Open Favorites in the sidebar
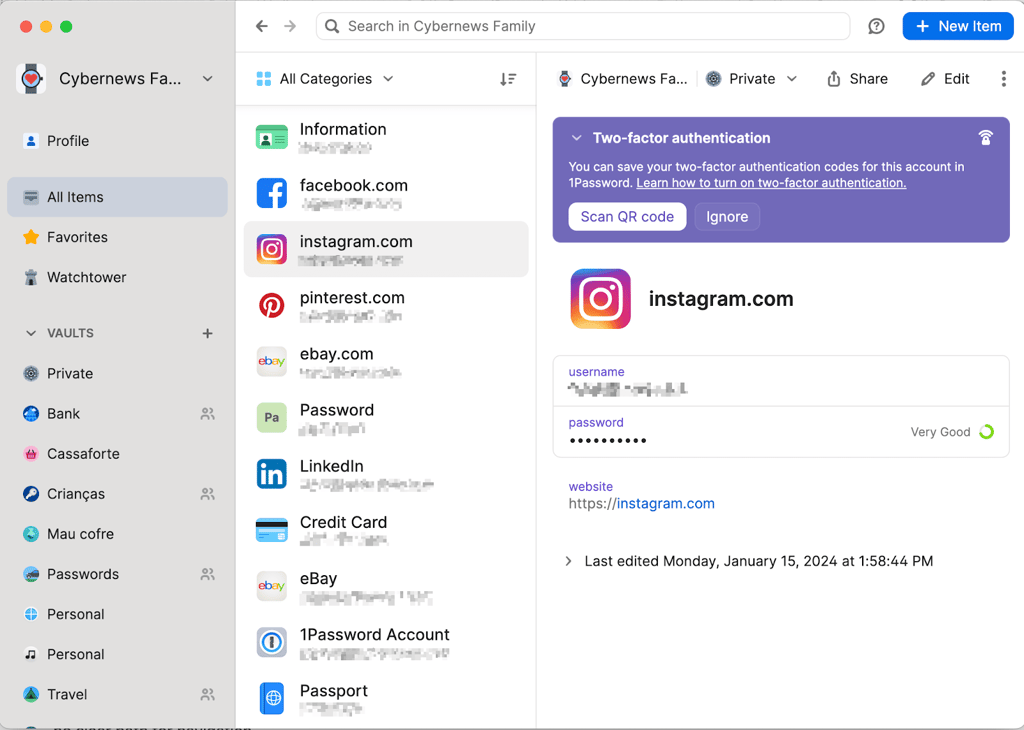 (117, 237)
